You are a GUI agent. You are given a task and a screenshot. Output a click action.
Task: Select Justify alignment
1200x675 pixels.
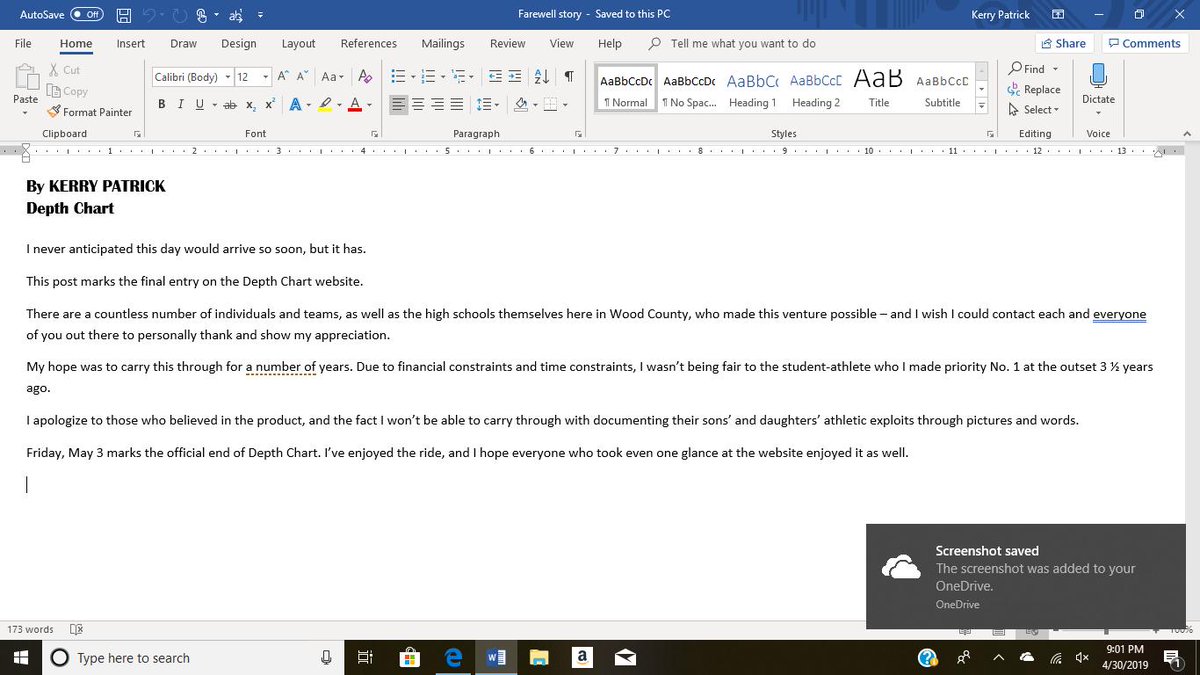(x=457, y=104)
